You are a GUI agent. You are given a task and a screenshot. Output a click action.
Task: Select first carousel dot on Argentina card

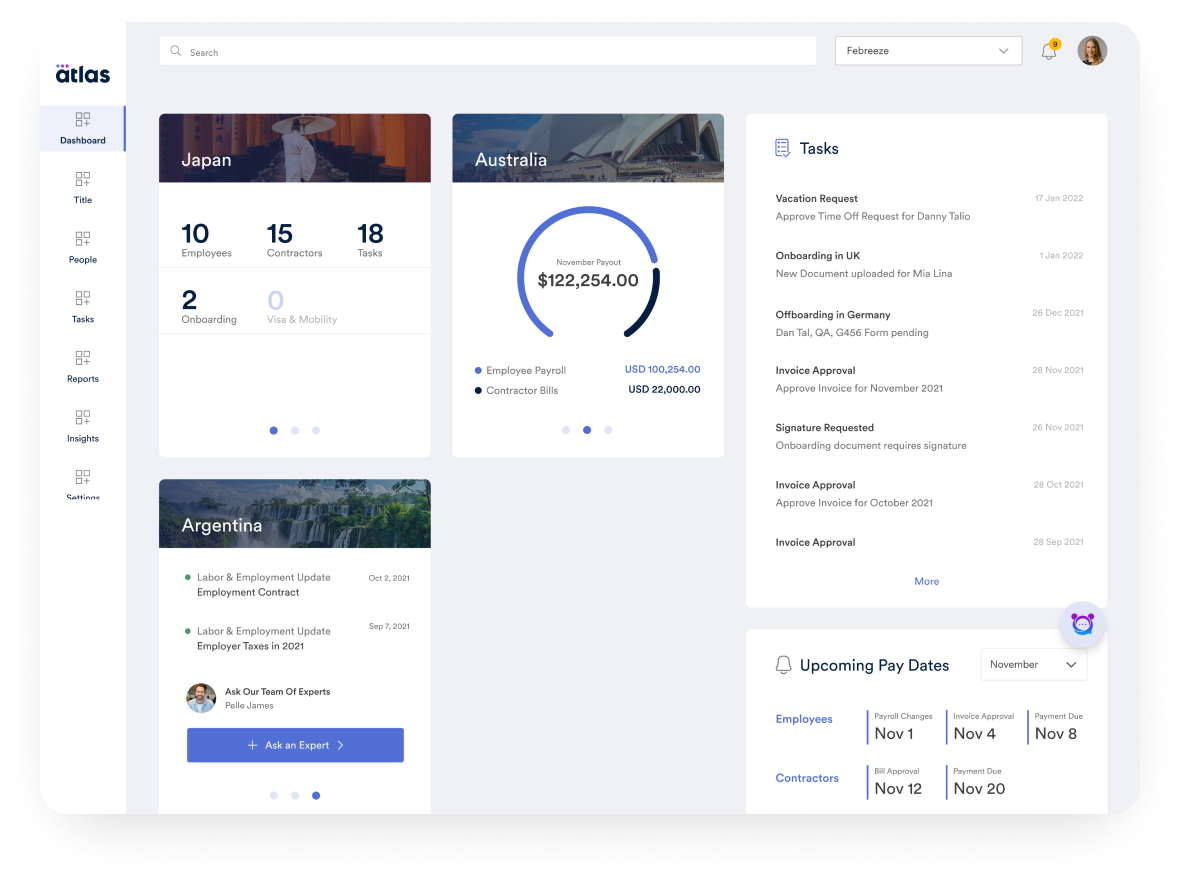click(x=274, y=795)
